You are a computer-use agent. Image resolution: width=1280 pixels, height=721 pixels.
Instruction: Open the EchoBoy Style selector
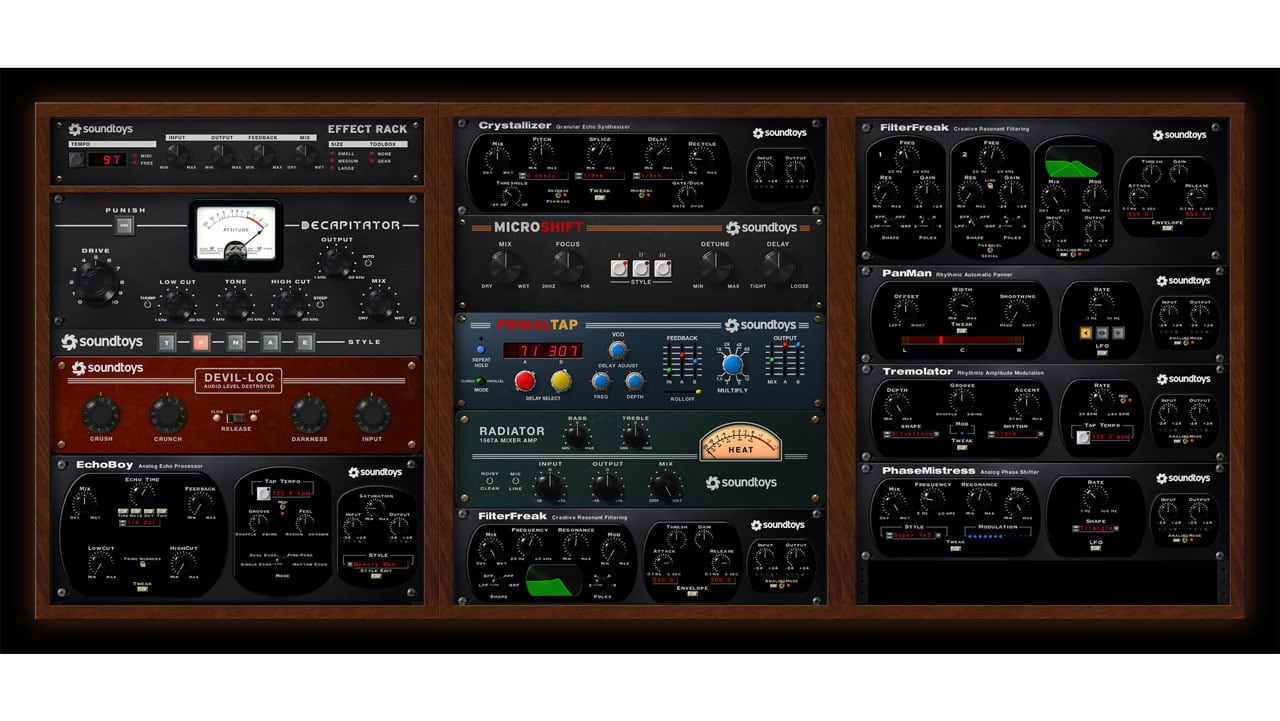coord(376,563)
